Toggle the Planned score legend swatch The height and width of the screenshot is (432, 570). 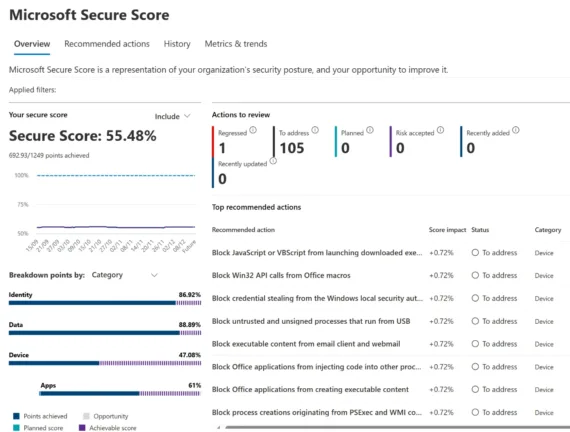16,428
